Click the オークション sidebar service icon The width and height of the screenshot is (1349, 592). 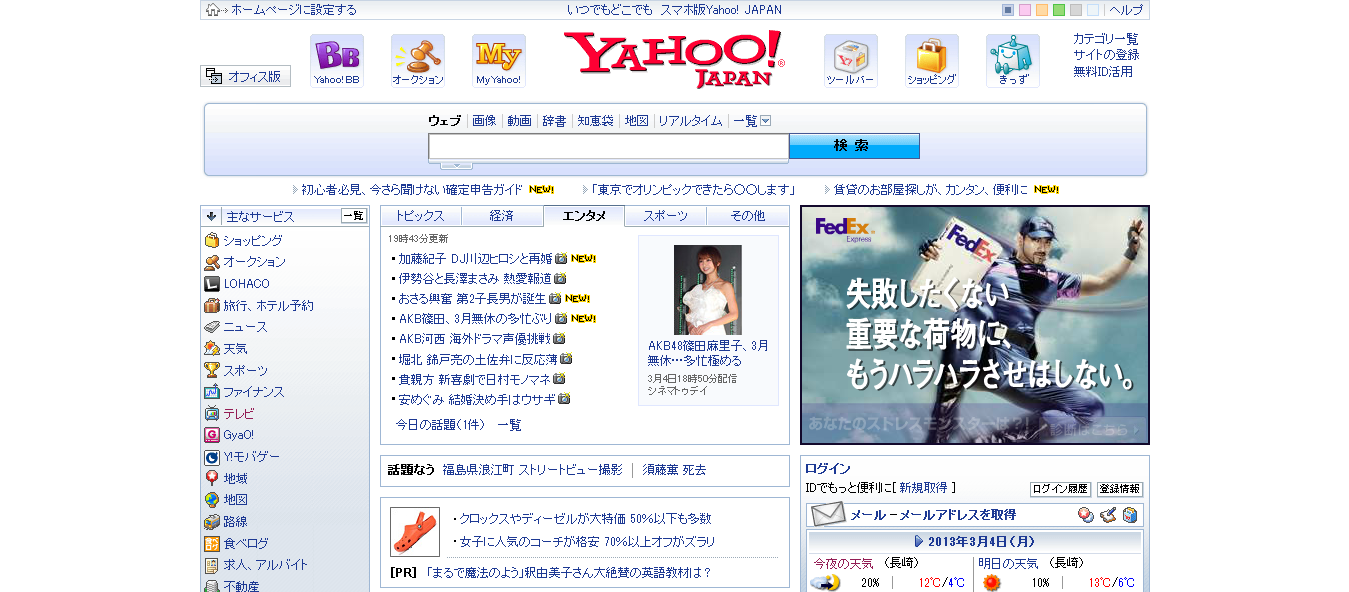coord(212,262)
